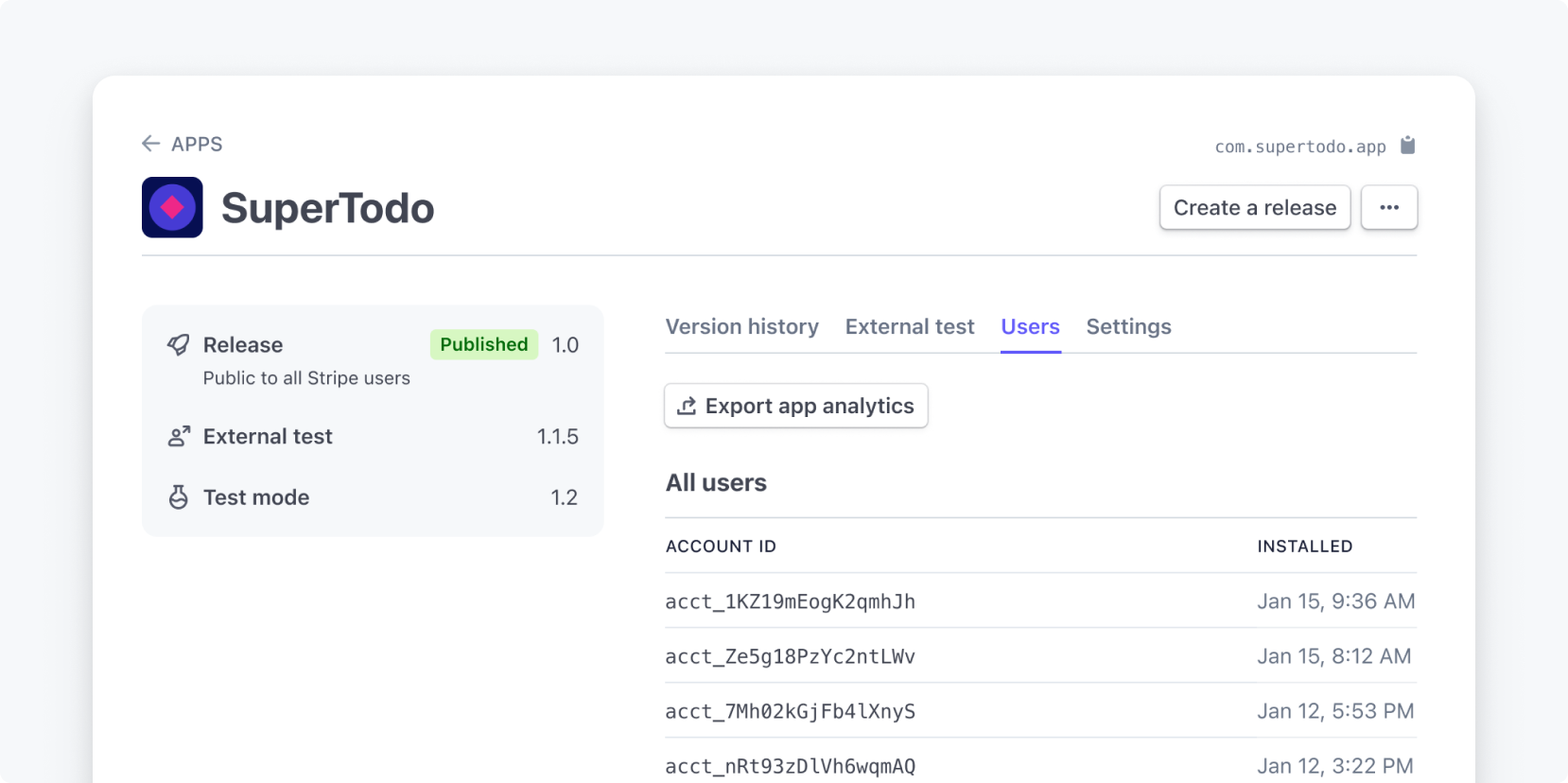Click the green Published badge
Image resolution: width=1568 pixels, height=783 pixels.
point(484,344)
